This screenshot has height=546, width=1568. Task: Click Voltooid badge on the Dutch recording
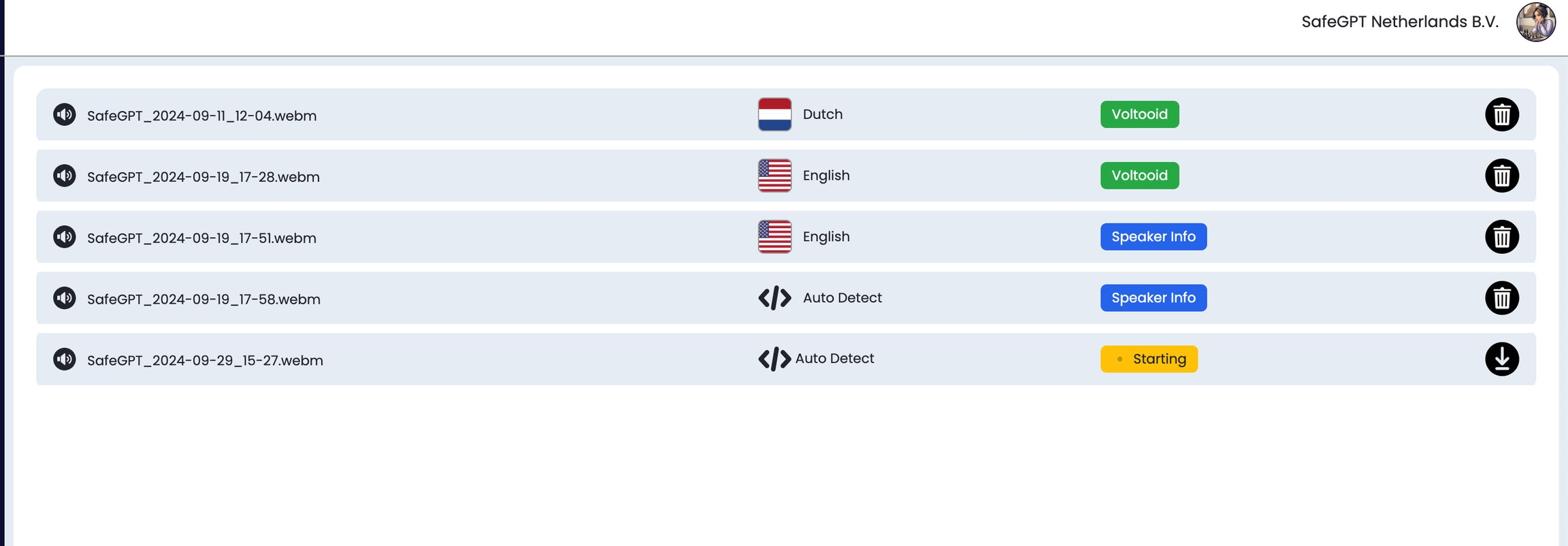click(x=1139, y=114)
